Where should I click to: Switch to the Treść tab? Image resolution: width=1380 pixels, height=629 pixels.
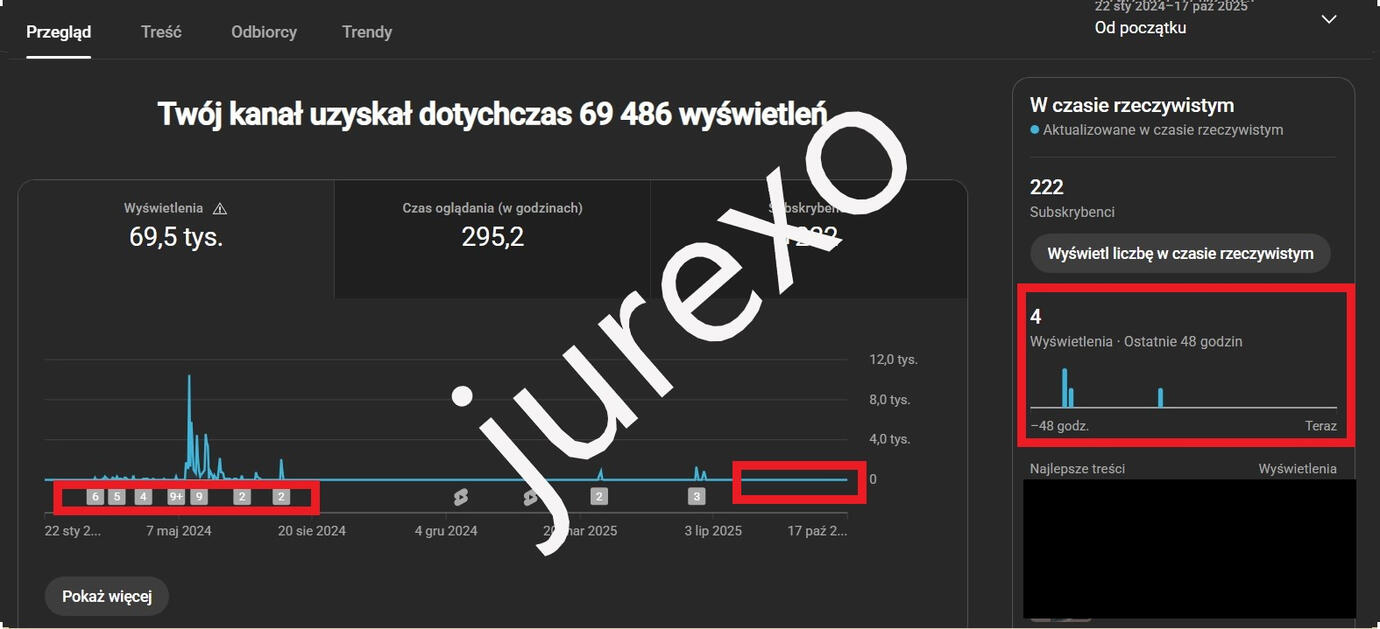coord(161,32)
